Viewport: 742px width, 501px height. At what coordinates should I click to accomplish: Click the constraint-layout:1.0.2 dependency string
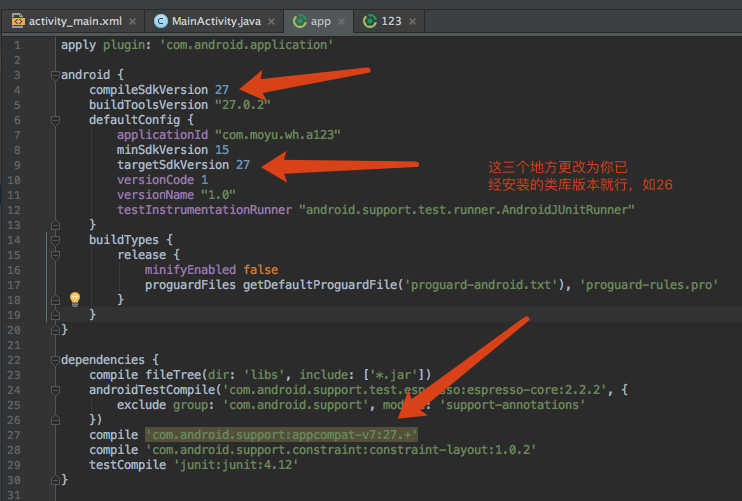[341, 450]
